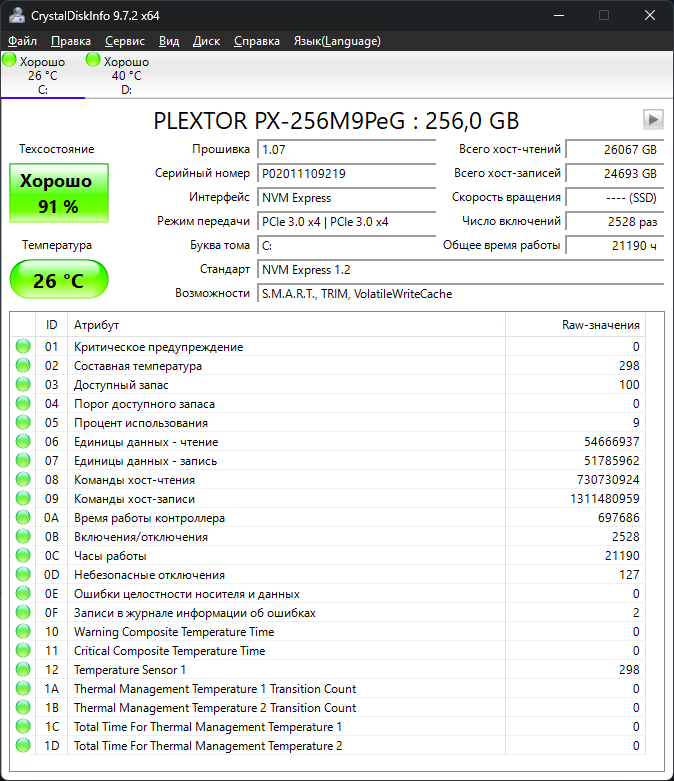Click the standard field NVM Express 1.2

[460, 269]
